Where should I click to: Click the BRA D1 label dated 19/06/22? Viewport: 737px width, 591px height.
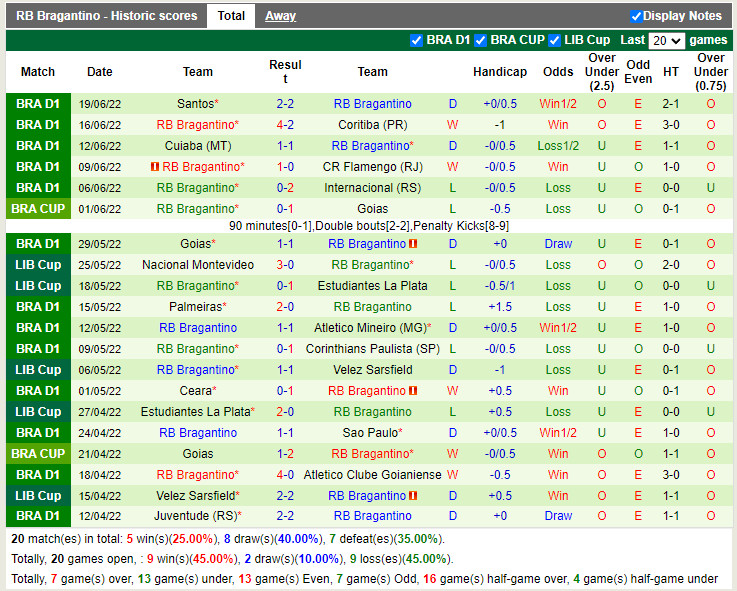coord(38,103)
